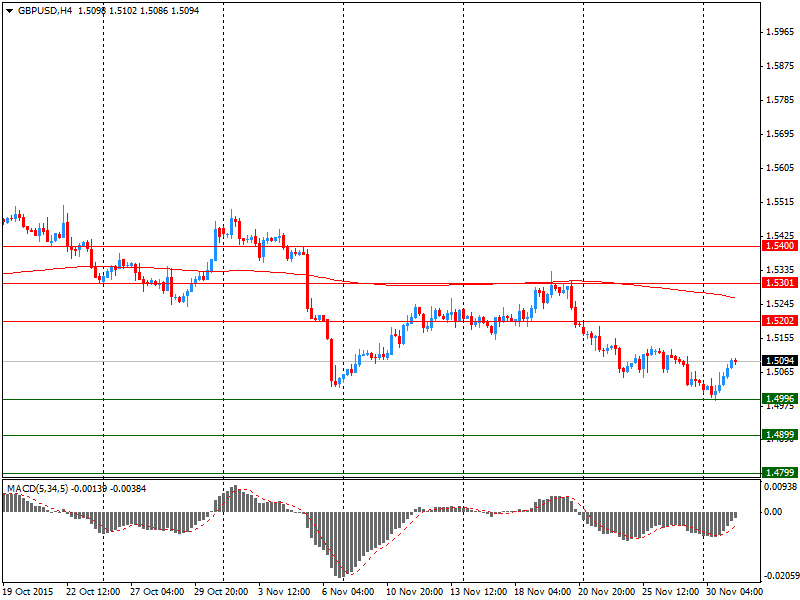Select the MACD(5,34,5) indicator label
This screenshot has width=800, height=600.
37,489
